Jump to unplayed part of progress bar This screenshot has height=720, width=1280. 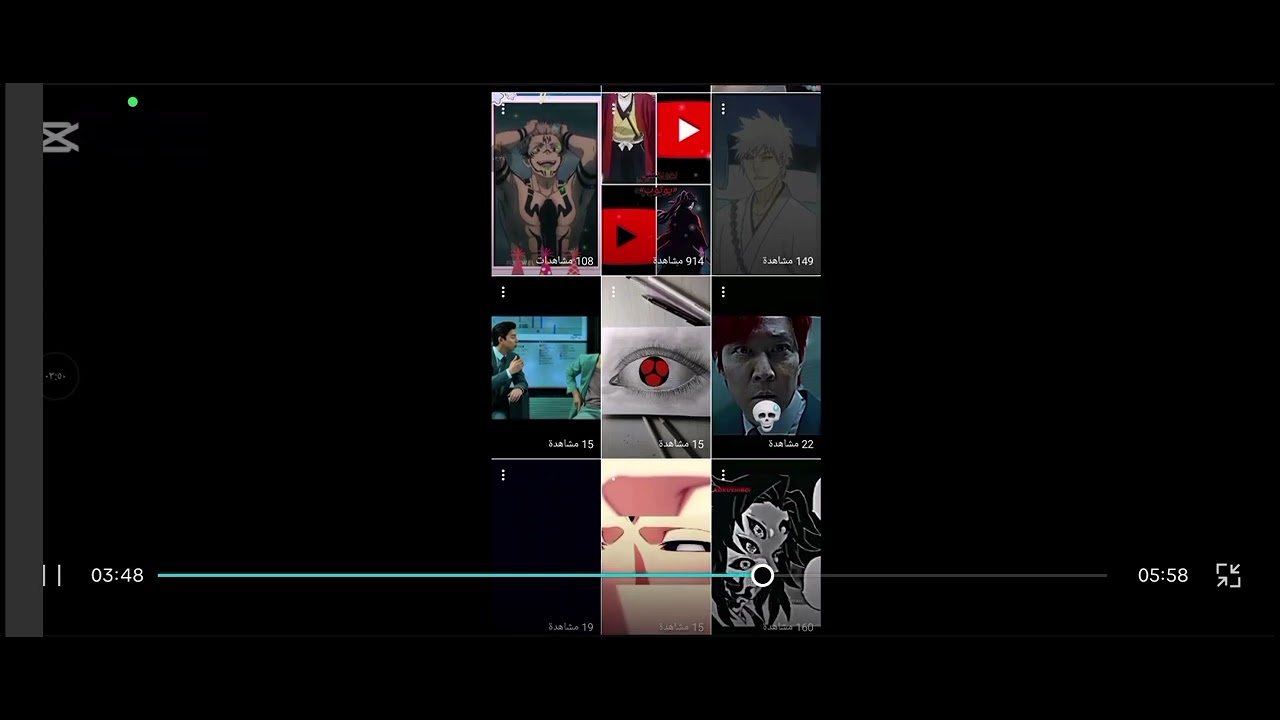tap(940, 575)
